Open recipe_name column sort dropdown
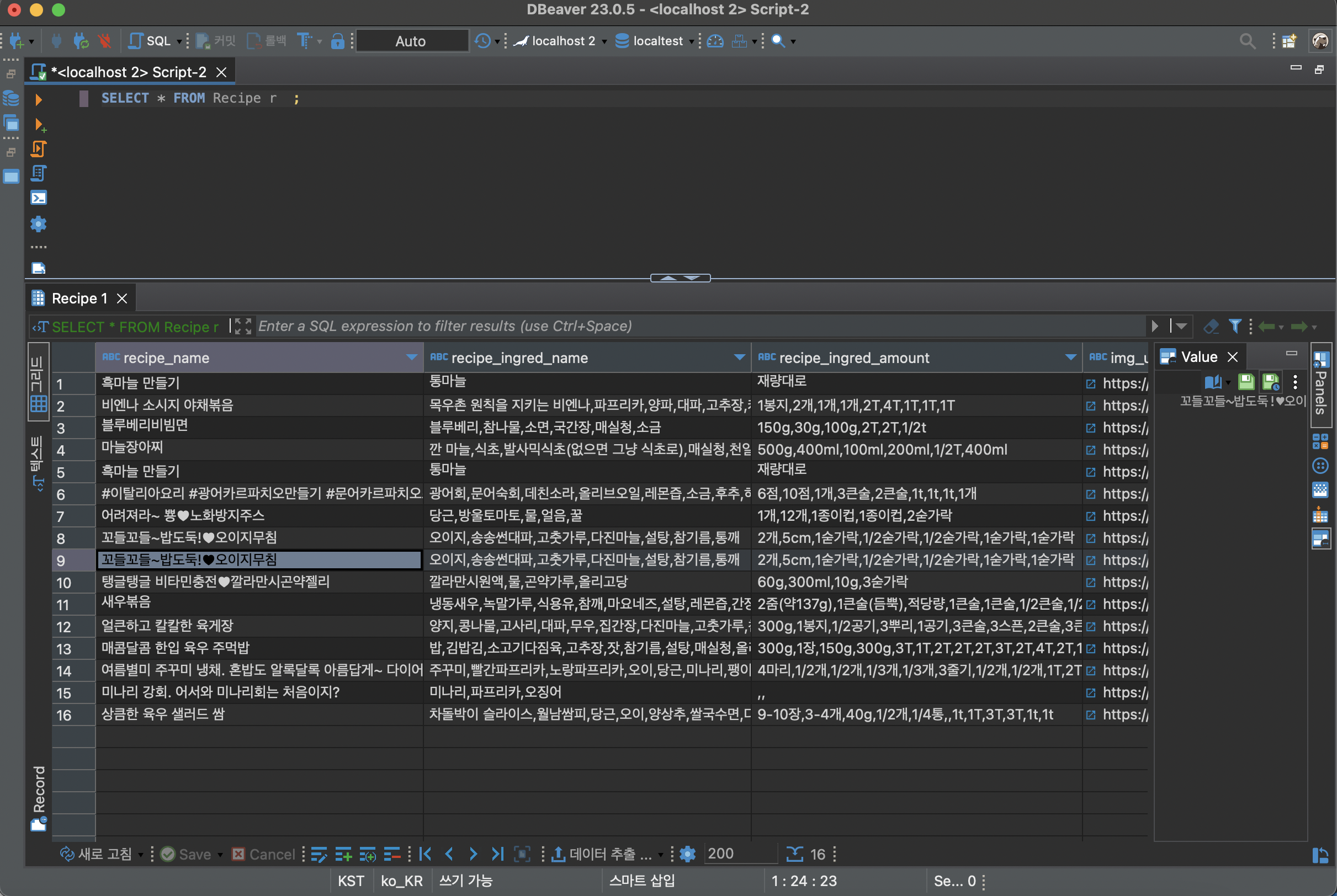Screen dimensions: 1337x896 [411, 357]
